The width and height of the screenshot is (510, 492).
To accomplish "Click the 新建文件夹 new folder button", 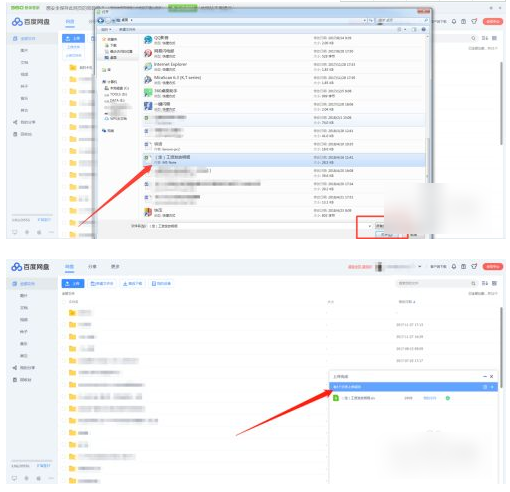I will [102, 283].
